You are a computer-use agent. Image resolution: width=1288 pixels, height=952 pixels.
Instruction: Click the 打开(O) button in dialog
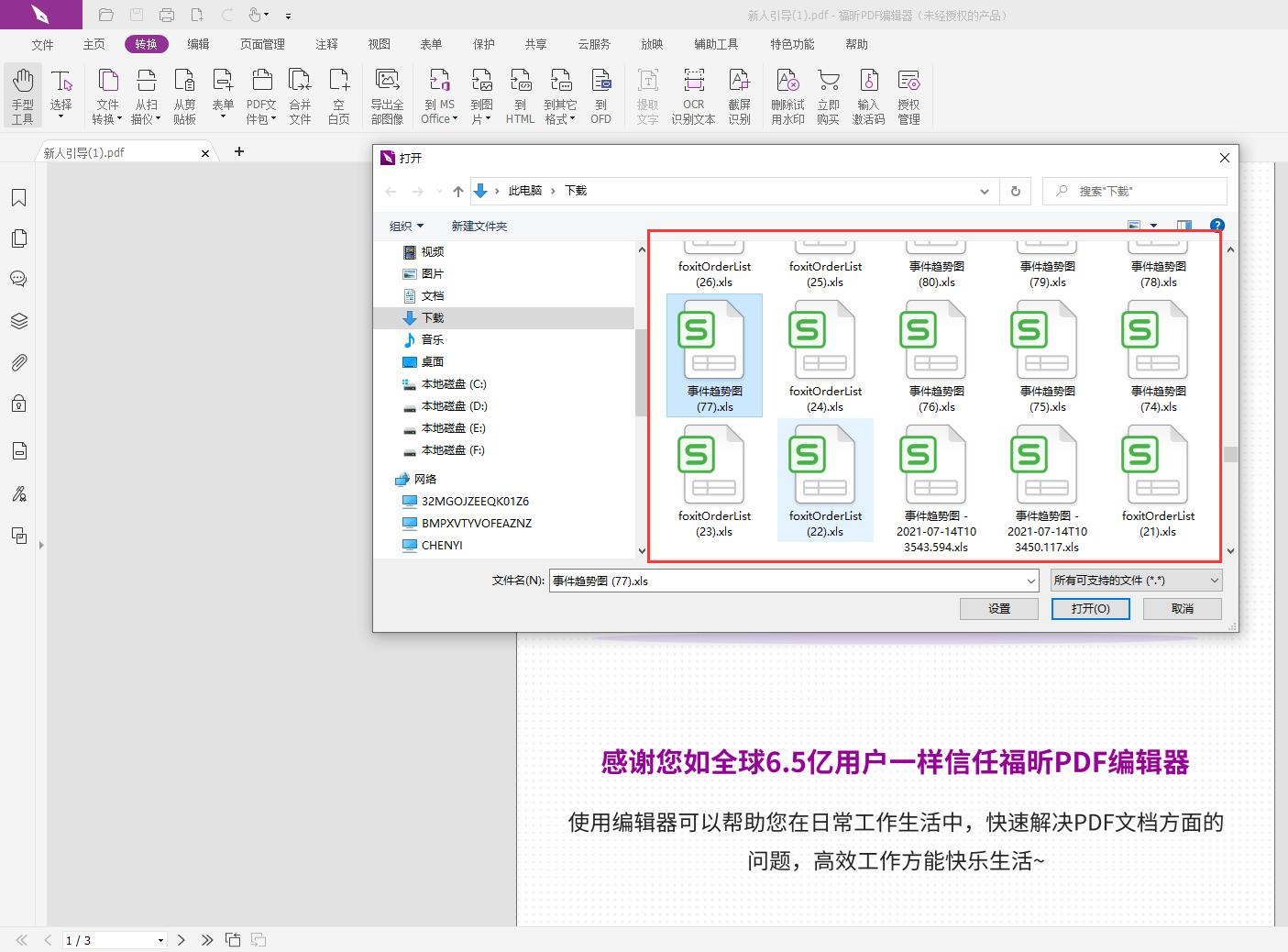(x=1090, y=608)
